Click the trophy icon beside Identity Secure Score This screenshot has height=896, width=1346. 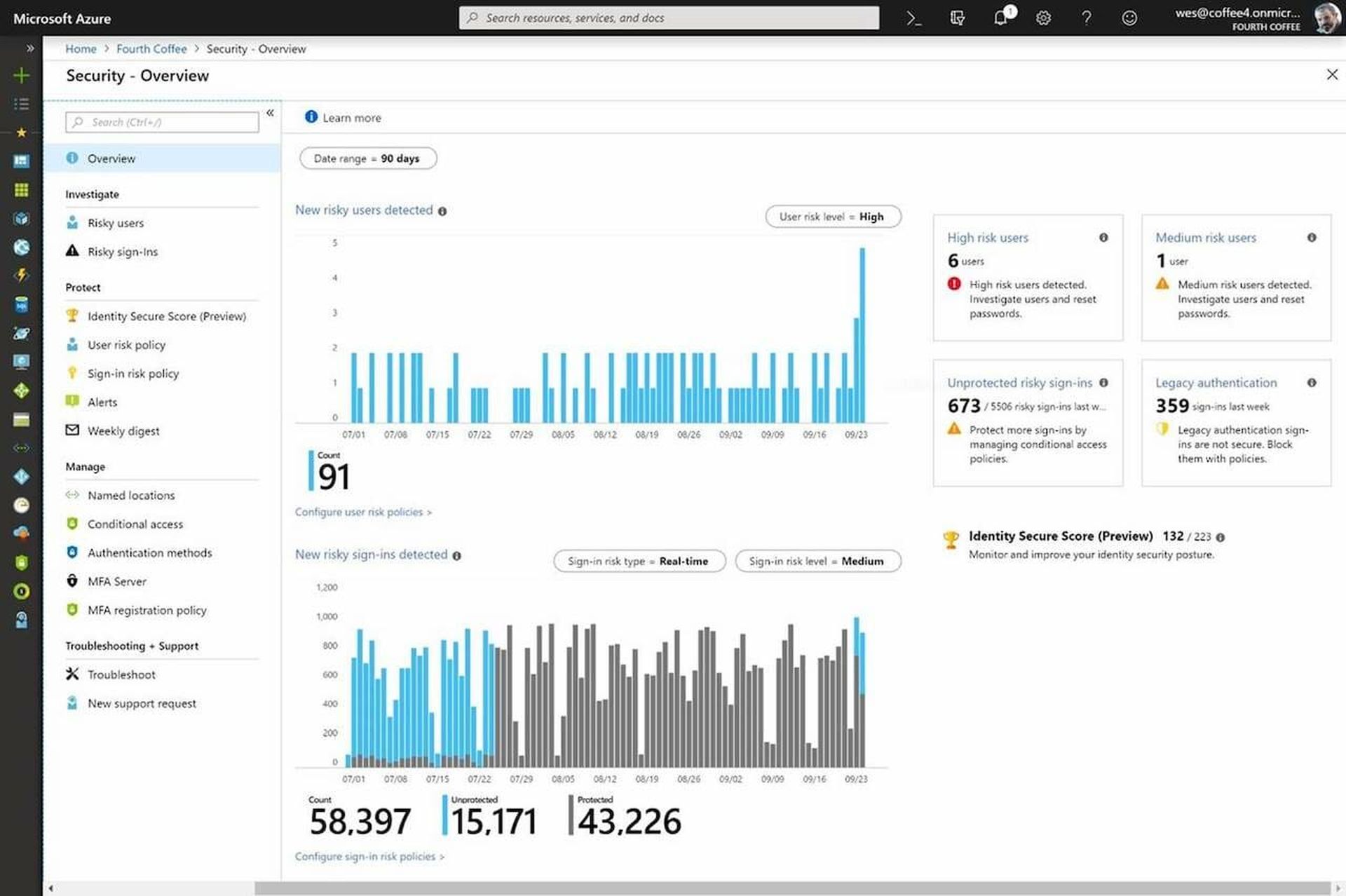pos(951,539)
